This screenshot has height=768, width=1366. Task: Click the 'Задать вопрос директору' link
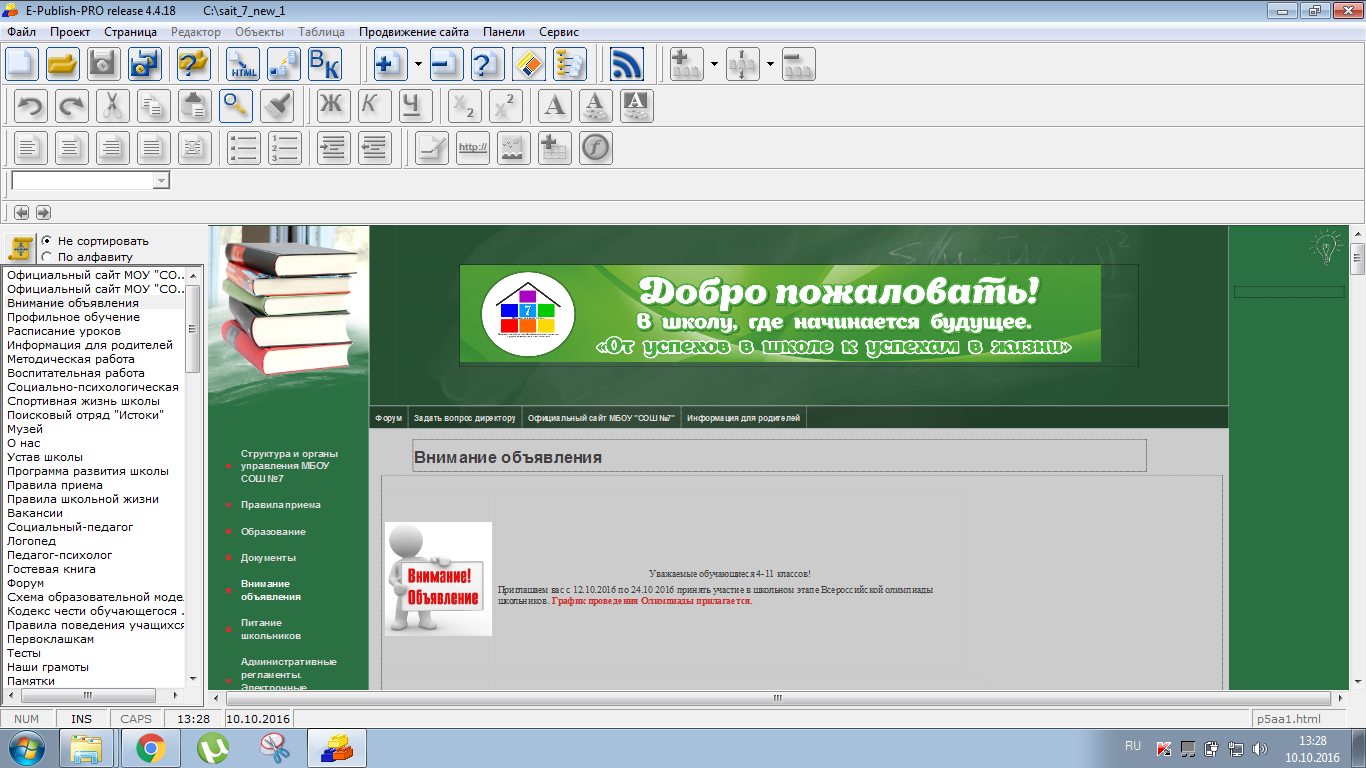[x=464, y=418]
